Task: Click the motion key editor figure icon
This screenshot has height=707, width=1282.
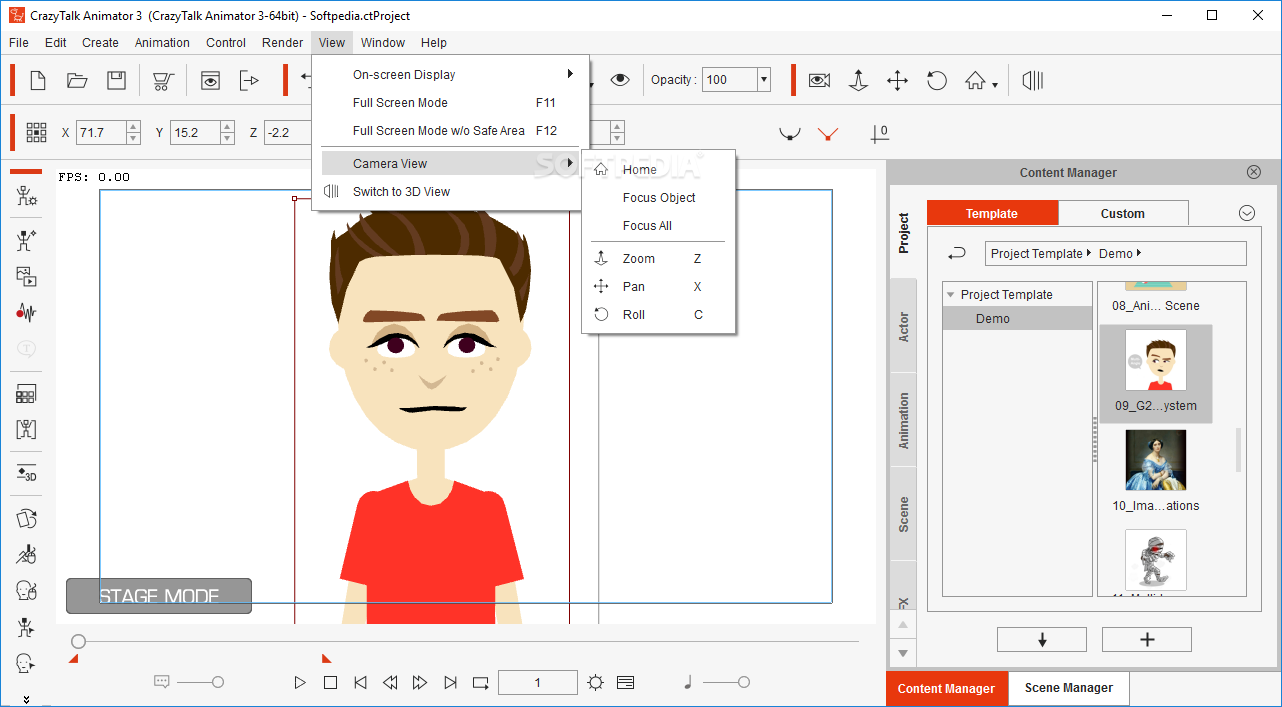Action: point(27,627)
